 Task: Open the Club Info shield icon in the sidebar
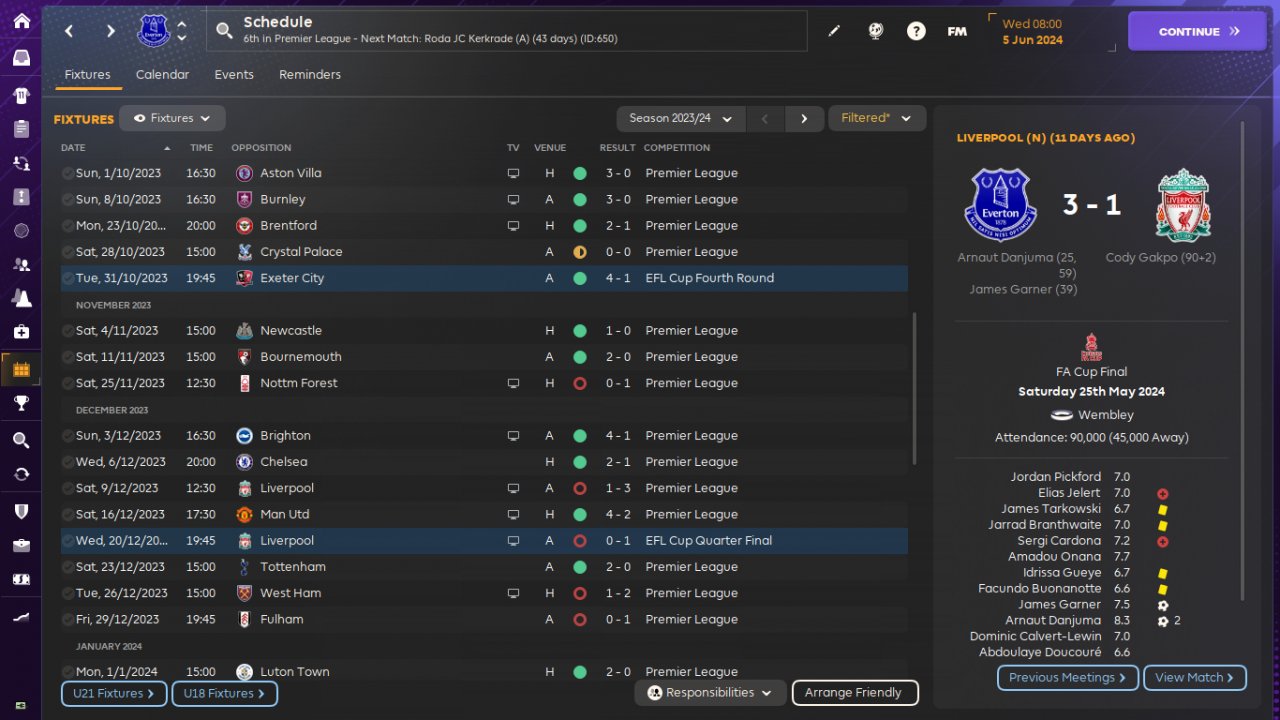point(21,511)
